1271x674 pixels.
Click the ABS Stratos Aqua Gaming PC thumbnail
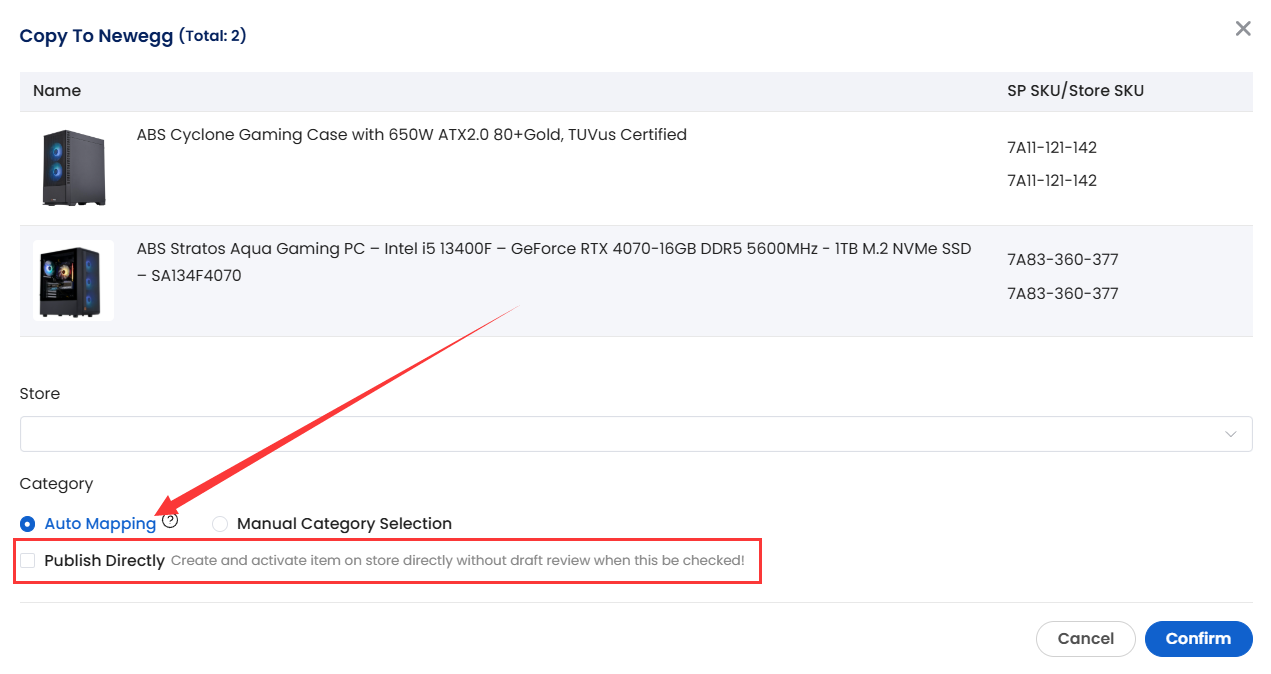tap(73, 281)
